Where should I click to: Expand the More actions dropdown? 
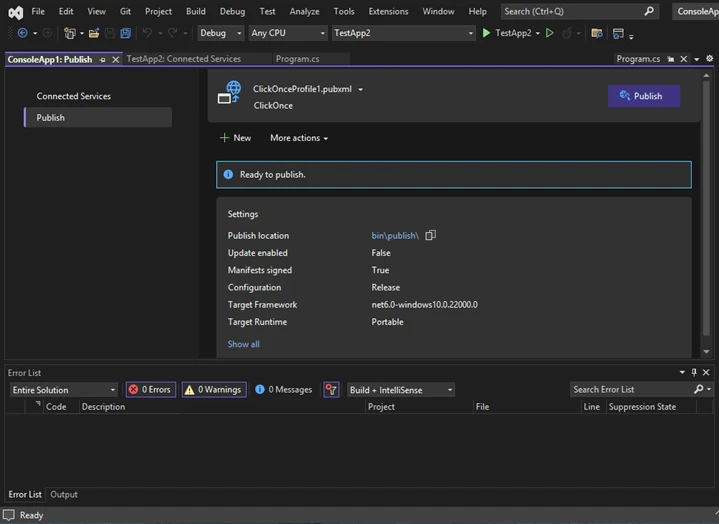[299, 138]
